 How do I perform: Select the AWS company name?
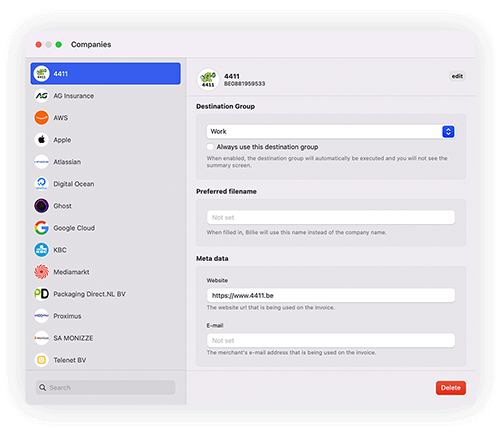[61, 118]
